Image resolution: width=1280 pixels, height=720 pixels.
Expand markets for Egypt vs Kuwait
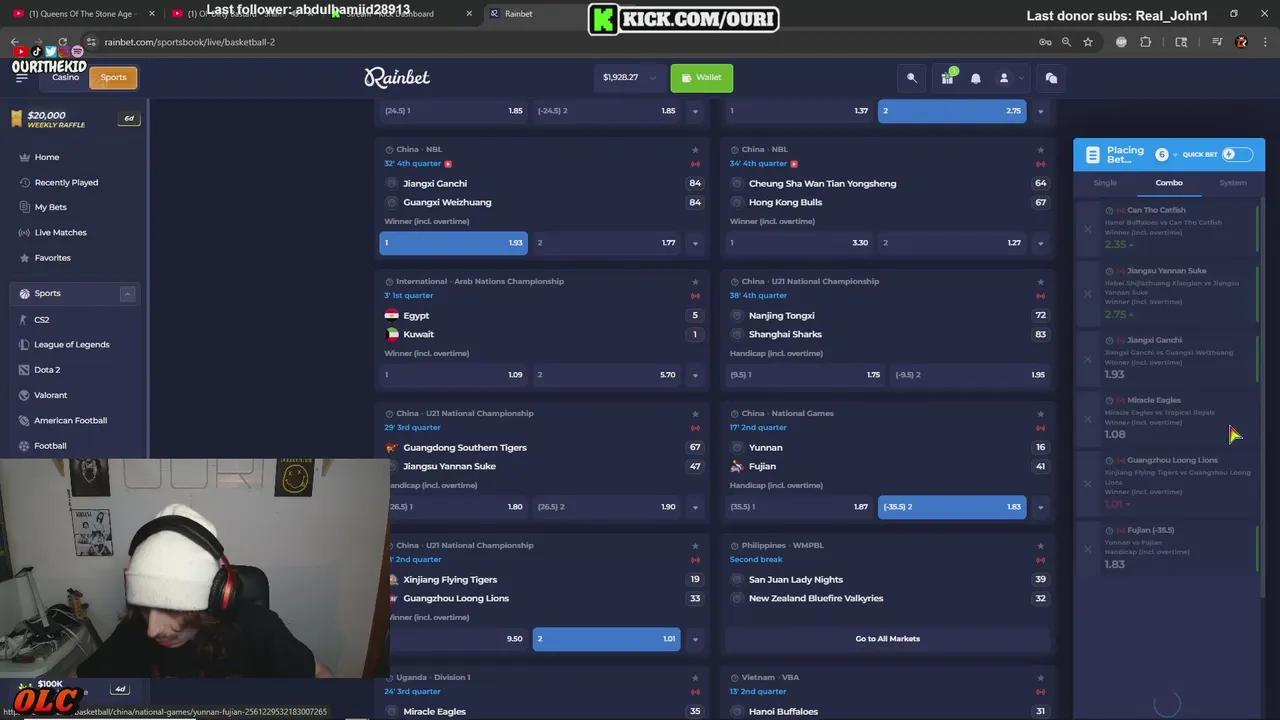[695, 375]
